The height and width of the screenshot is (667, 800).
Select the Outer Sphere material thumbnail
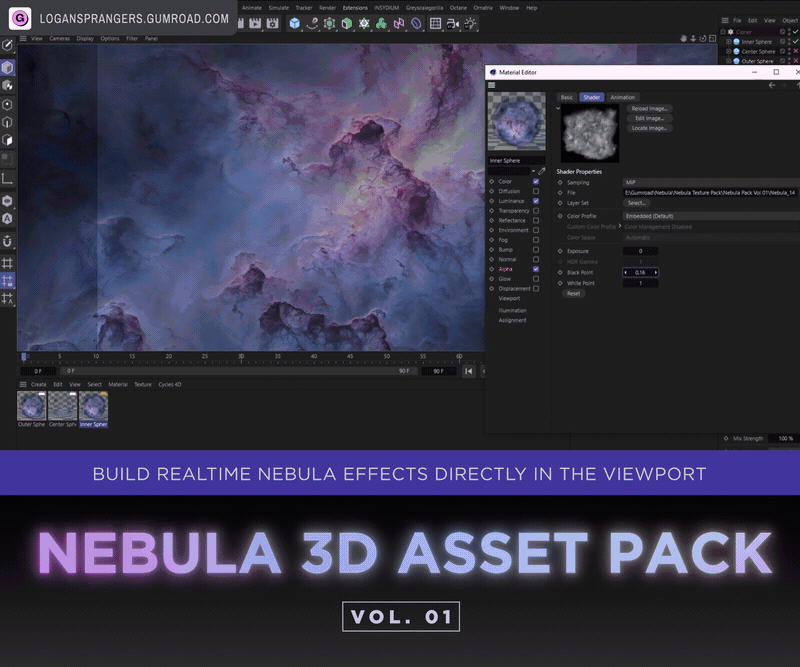point(32,406)
